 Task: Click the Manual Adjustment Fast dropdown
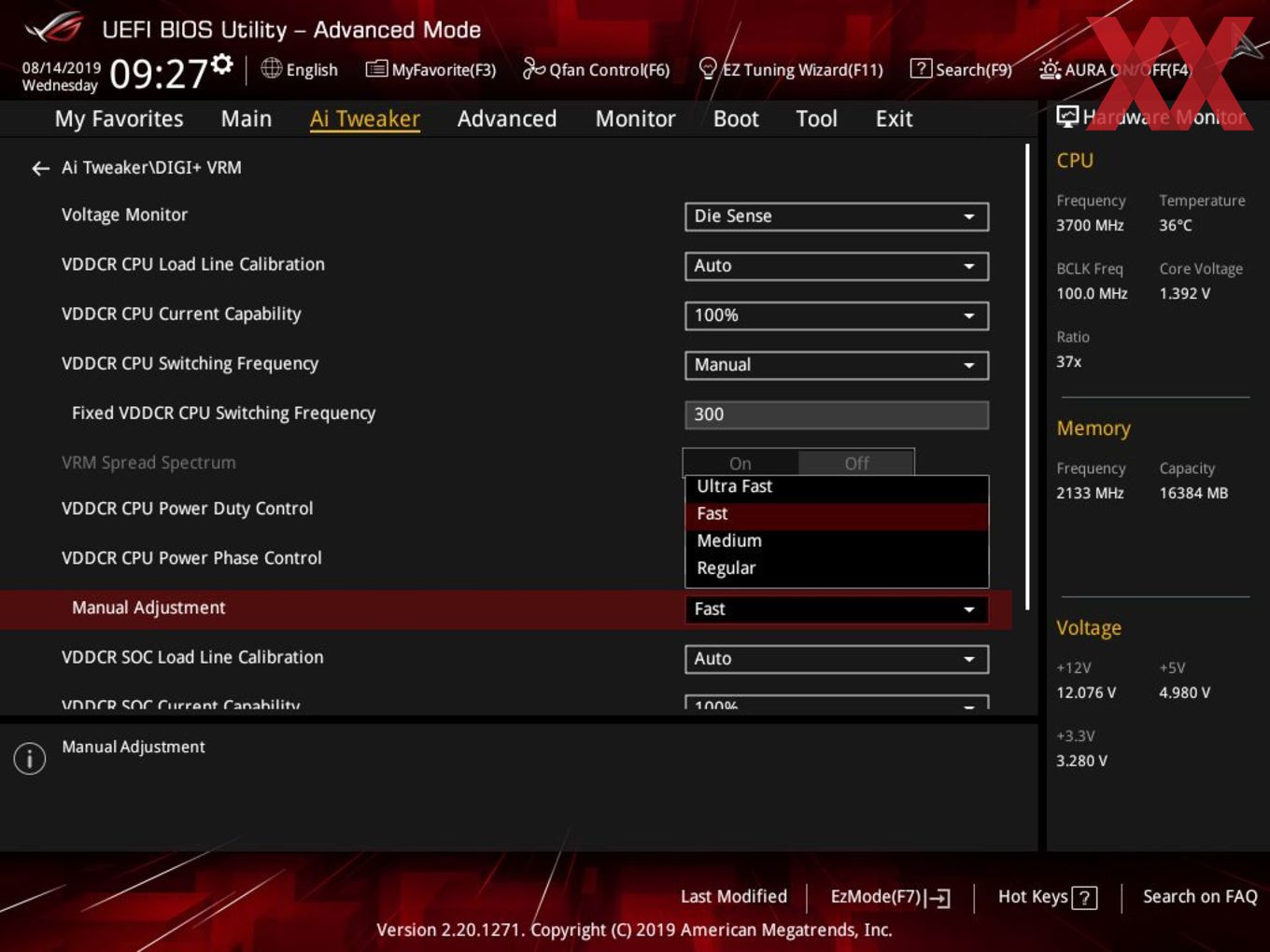pyautogui.click(x=837, y=609)
